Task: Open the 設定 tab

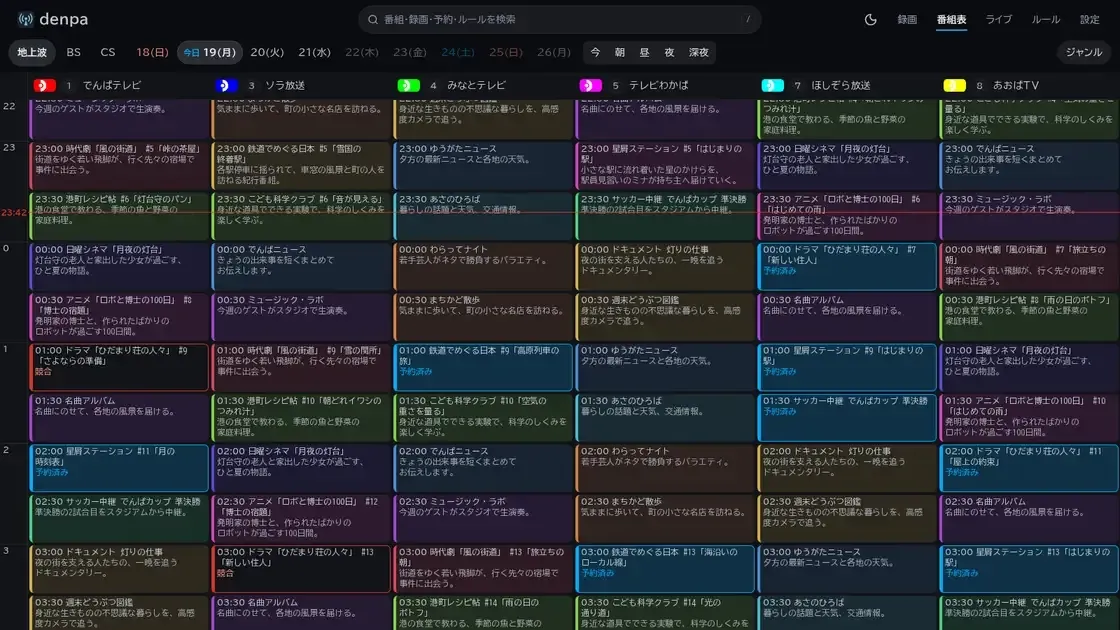Action: coord(1089,19)
